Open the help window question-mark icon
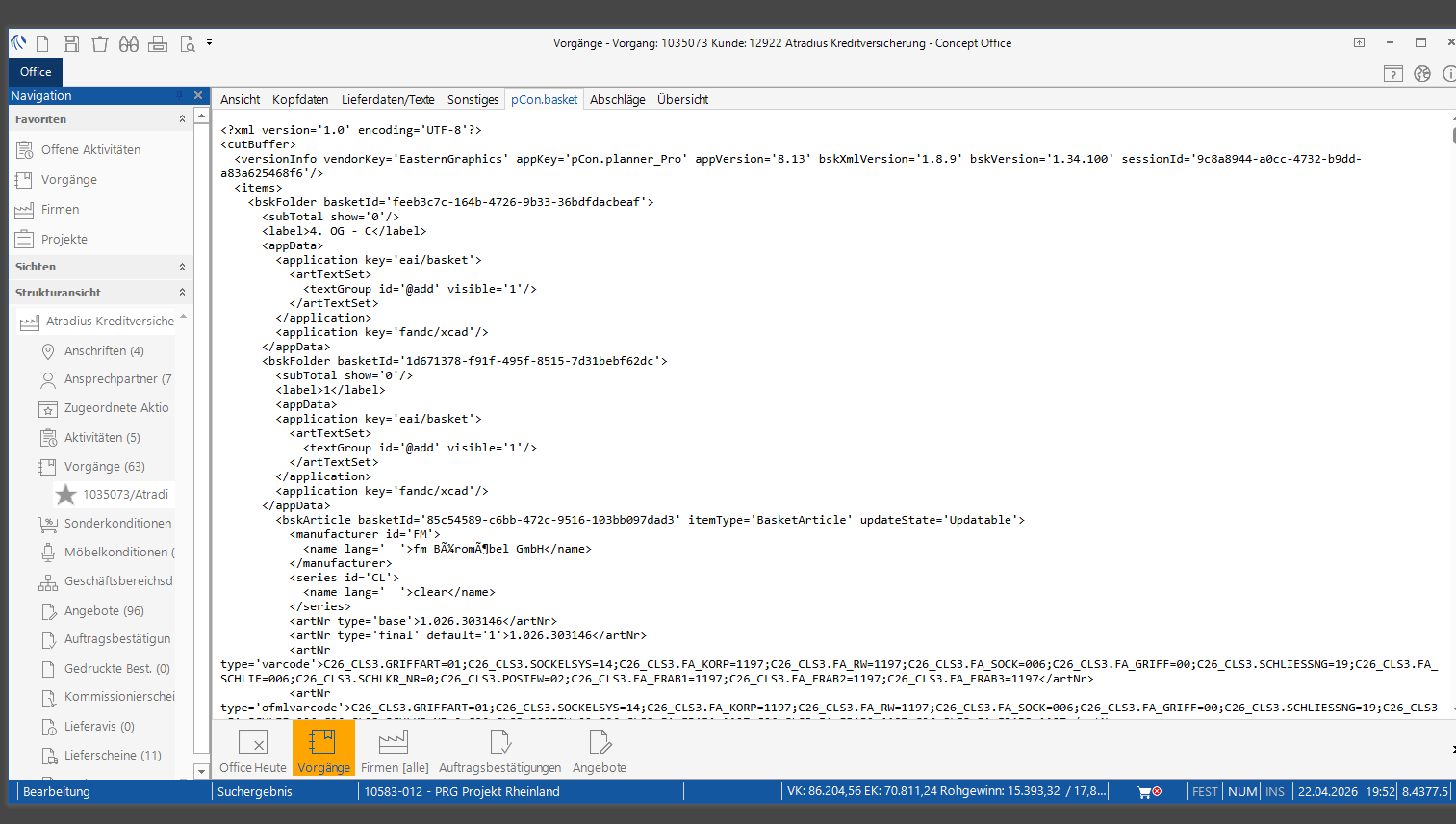Image resolution: width=1456 pixels, height=824 pixels. tap(1392, 74)
